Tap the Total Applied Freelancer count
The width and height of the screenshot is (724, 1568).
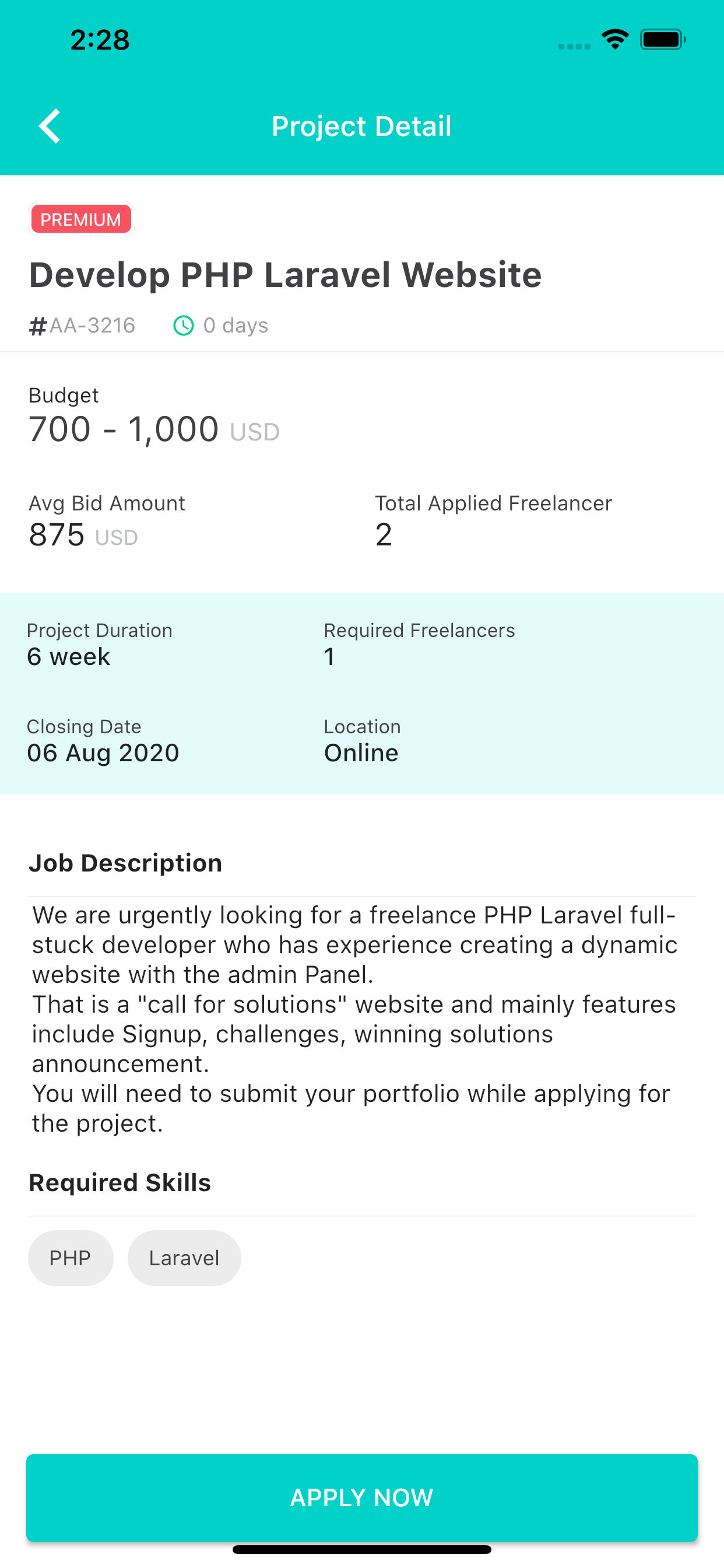[x=384, y=535]
